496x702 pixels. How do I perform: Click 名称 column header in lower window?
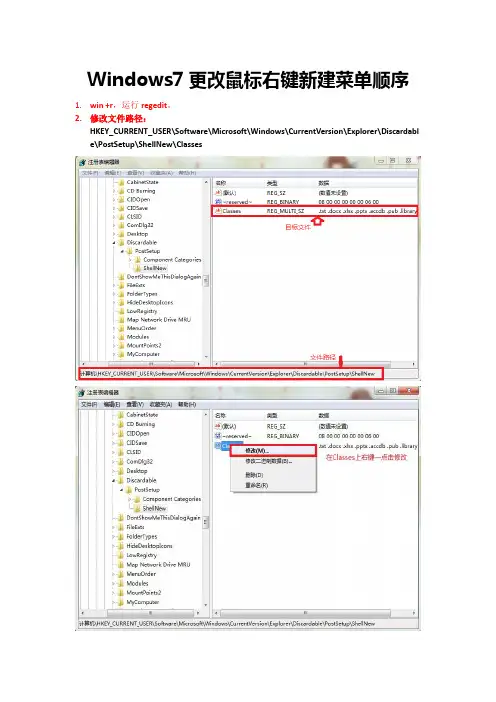[220, 415]
